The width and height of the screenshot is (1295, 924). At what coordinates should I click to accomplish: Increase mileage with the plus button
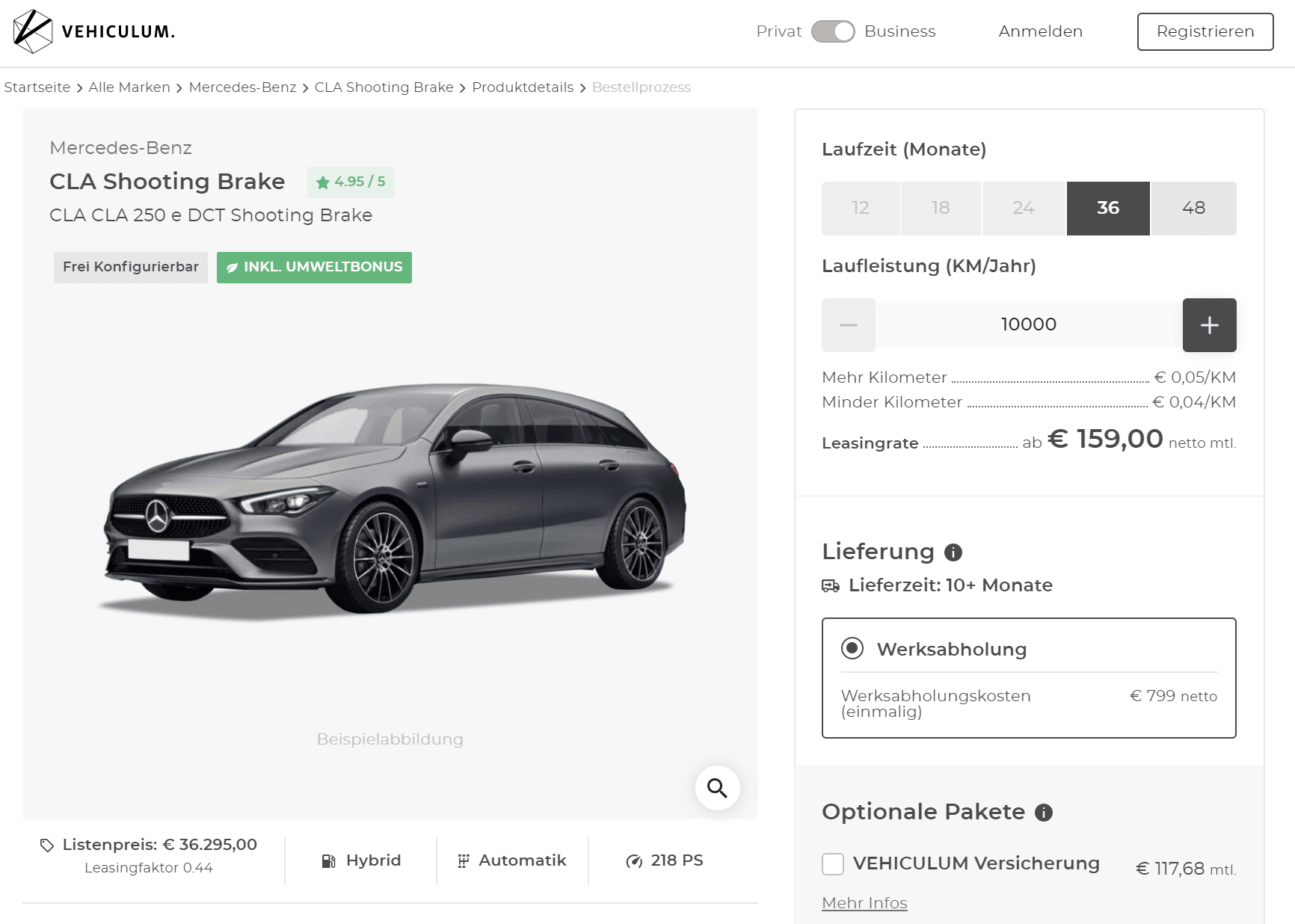(x=1209, y=325)
